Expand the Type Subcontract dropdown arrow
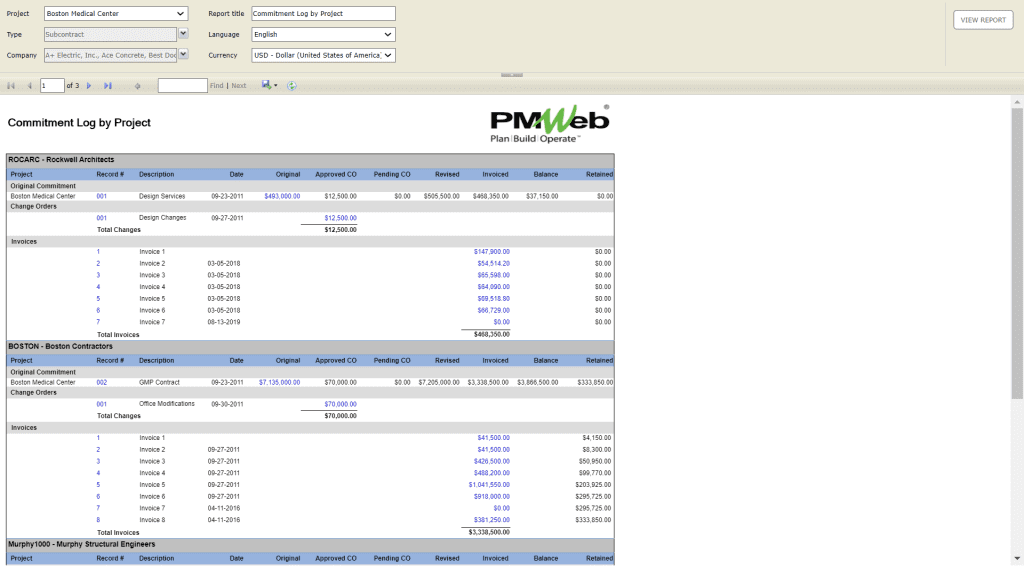 [x=184, y=33]
